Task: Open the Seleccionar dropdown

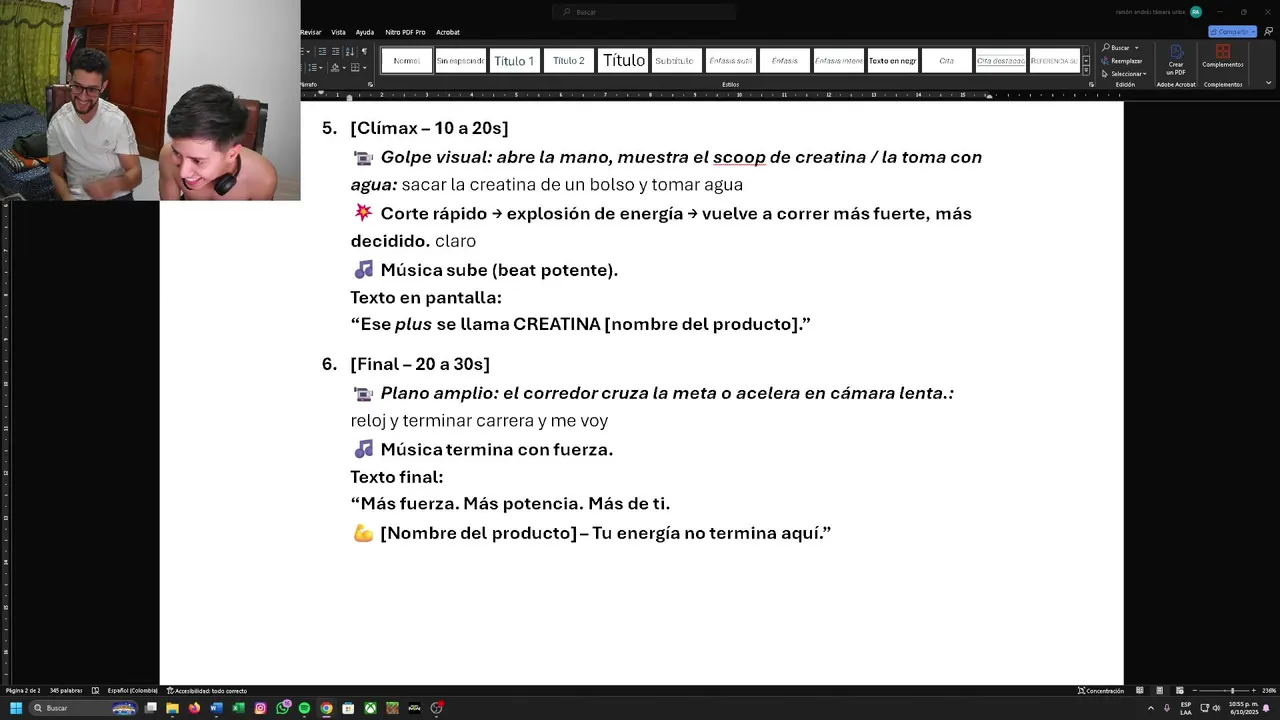Action: tap(1124, 73)
